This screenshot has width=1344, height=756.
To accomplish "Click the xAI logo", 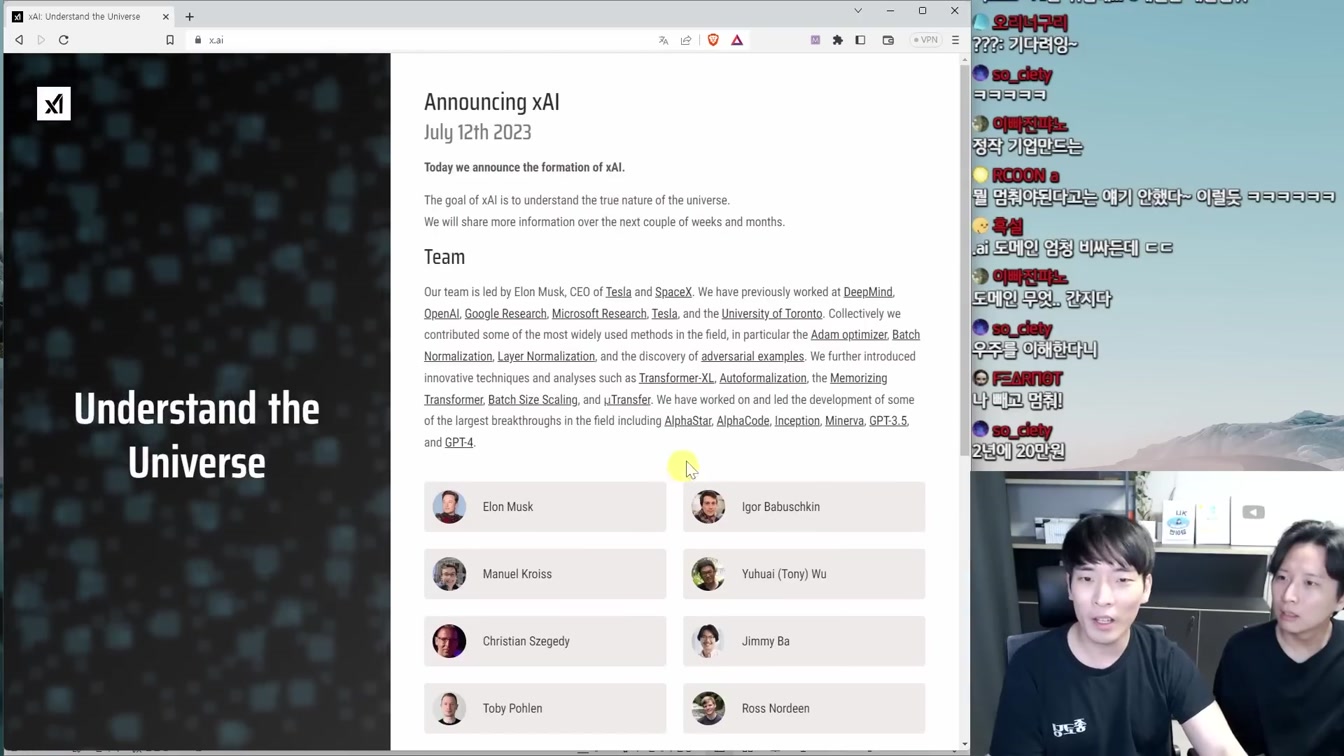I will click(x=54, y=104).
